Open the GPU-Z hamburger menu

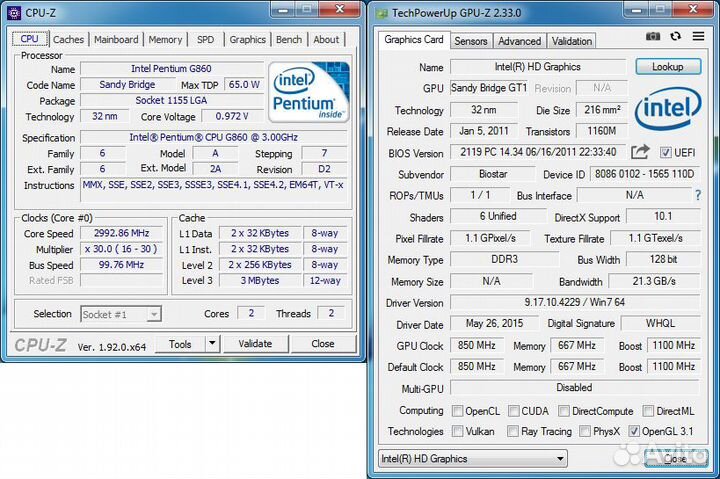tap(698, 36)
